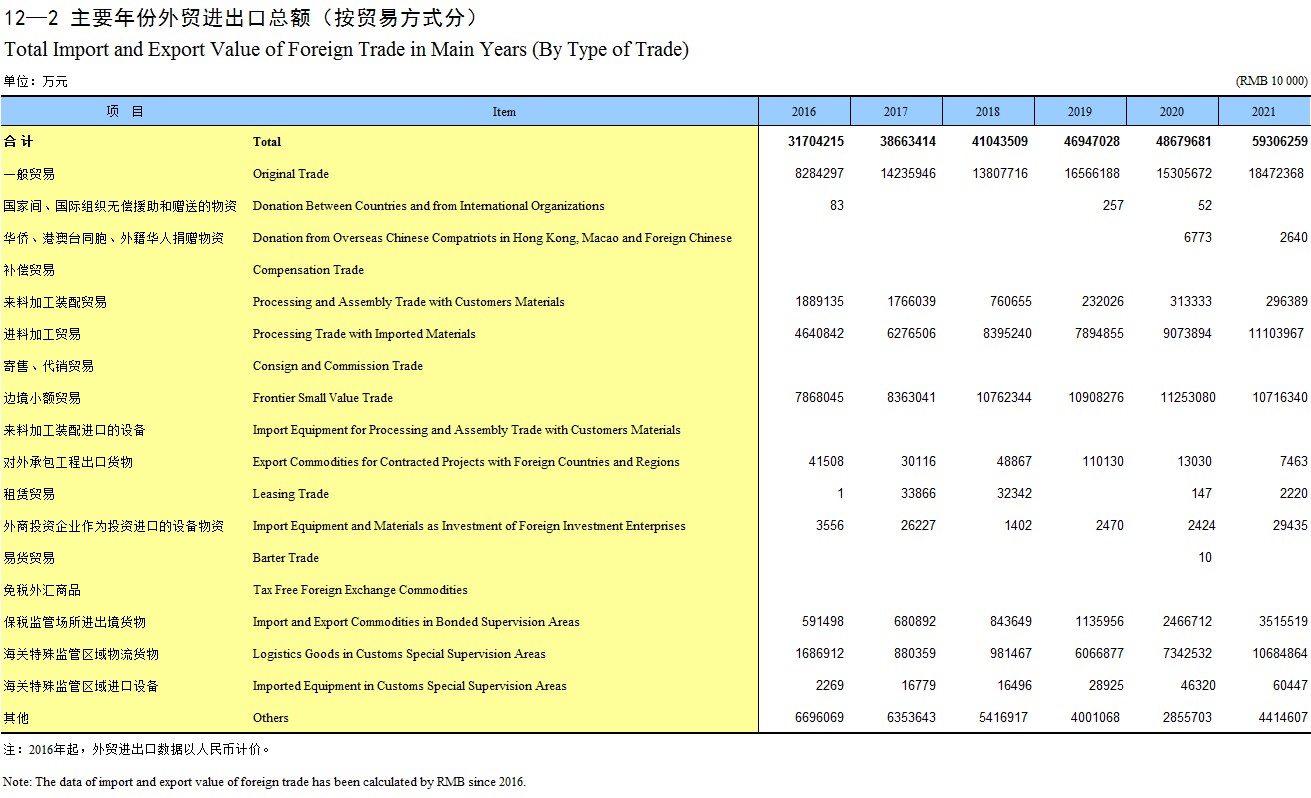
Task: Select the 'Barter Trade' label
Action: (x=286, y=558)
